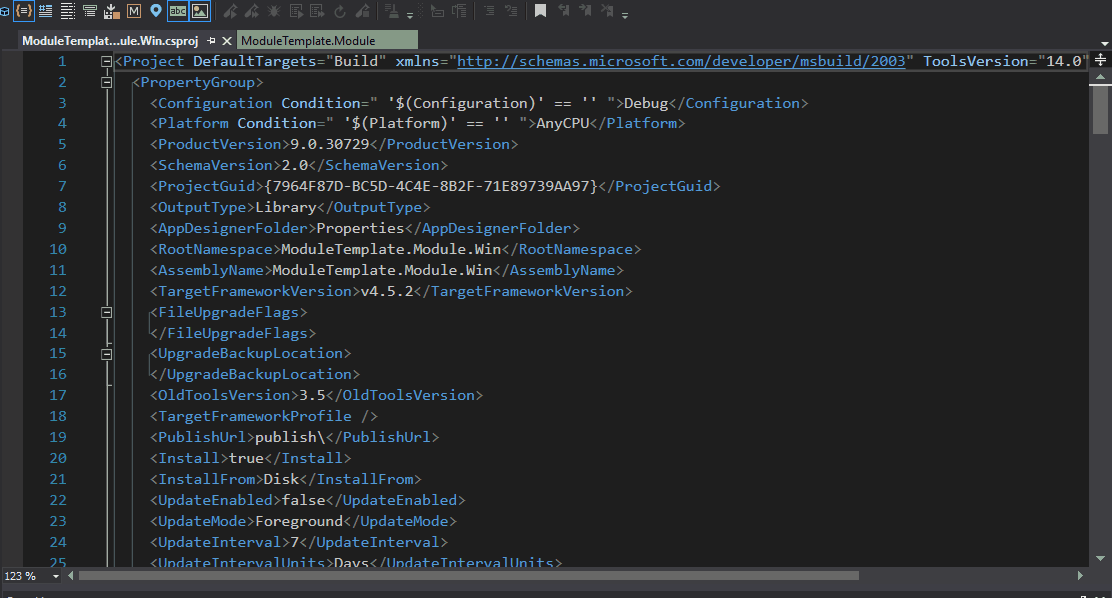Image resolution: width=1112 pixels, height=598 pixels.
Task: Click 'Properties' in AppDesignerFolder line
Action: click(360, 228)
